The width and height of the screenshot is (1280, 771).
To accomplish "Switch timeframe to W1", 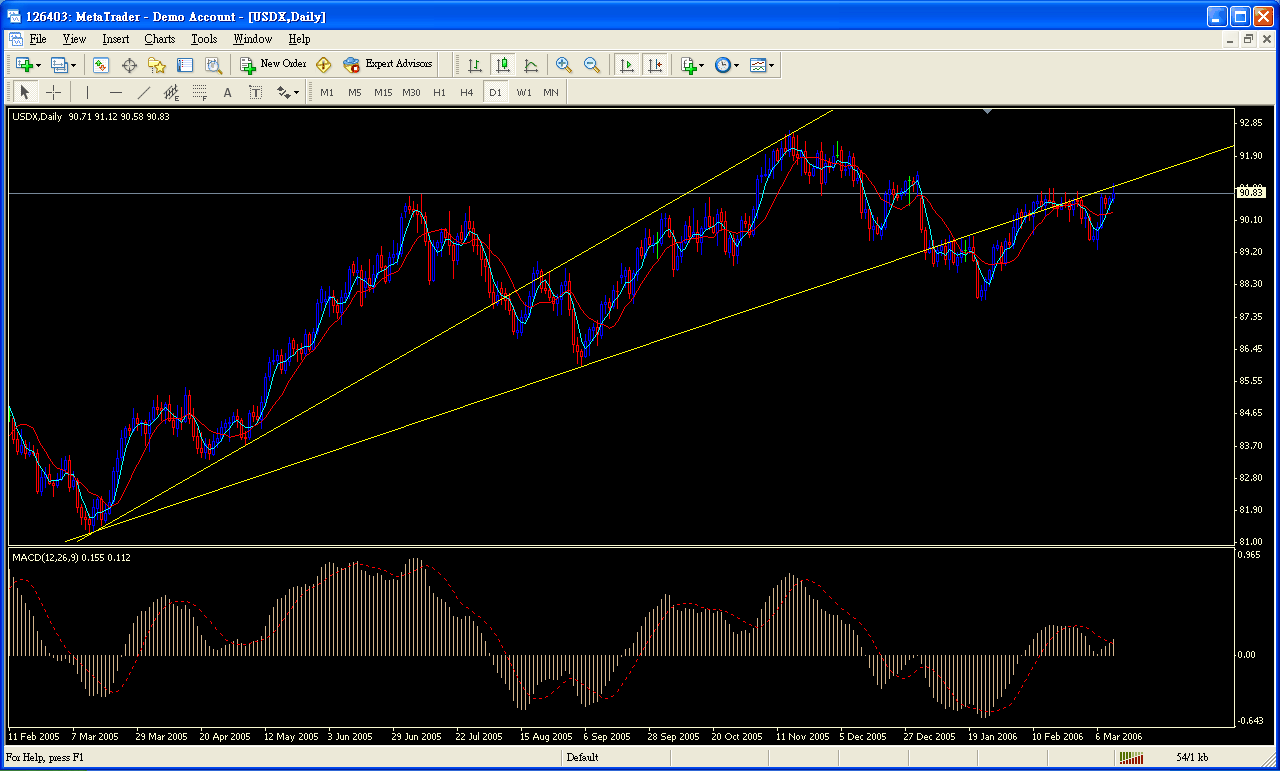I will 524,92.
